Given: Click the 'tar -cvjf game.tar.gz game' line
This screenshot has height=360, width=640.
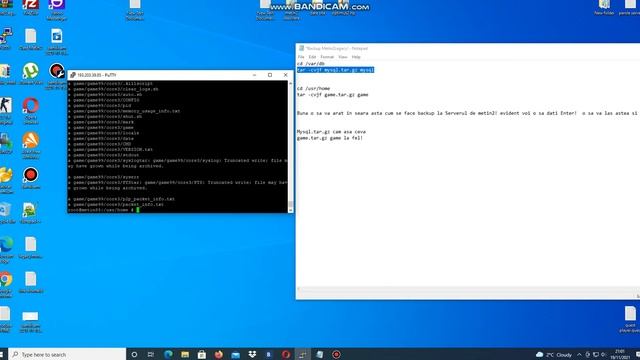Looking at the screenshot, I should coord(333,95).
